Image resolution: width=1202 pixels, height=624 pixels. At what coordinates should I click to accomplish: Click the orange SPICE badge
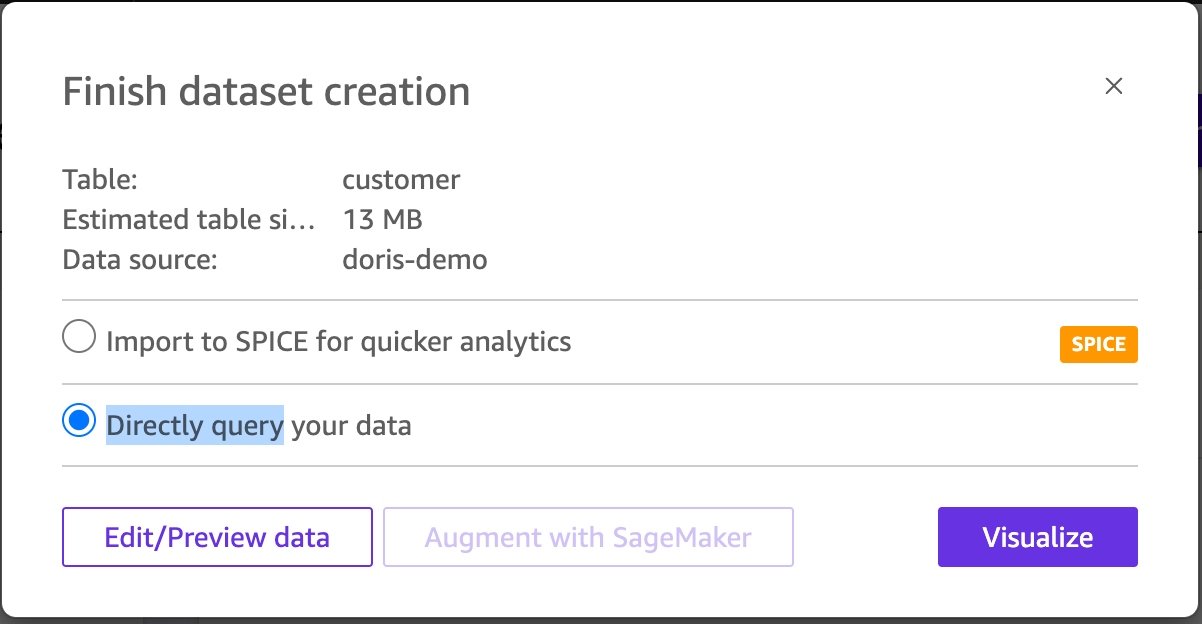click(x=1098, y=345)
